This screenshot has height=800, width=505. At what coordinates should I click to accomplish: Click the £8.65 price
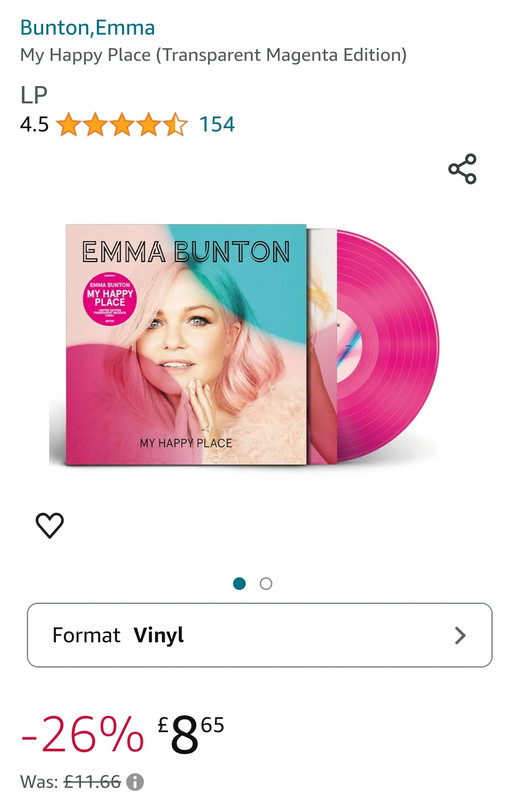191,734
